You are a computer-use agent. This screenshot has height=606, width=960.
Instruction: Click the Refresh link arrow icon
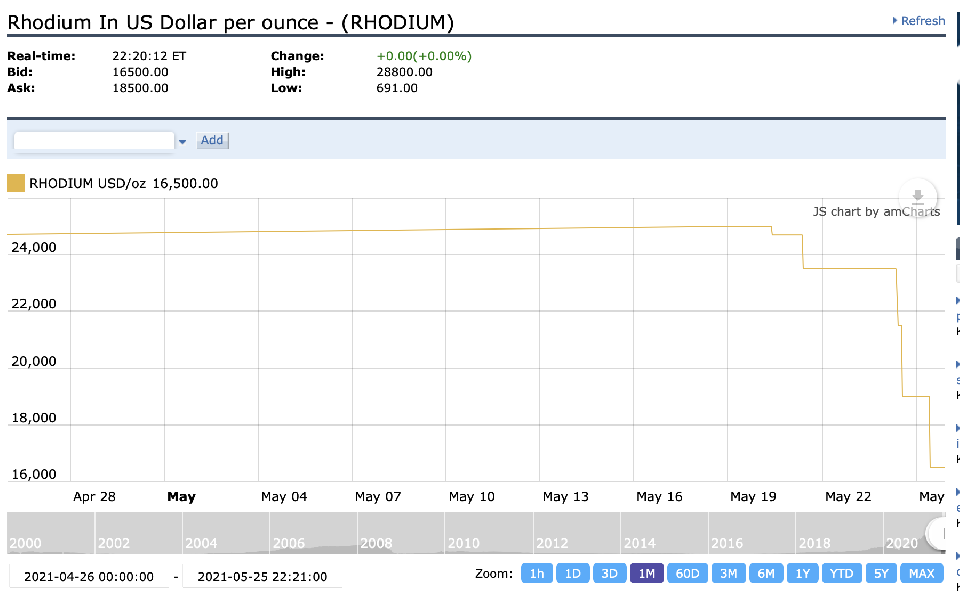(x=895, y=21)
